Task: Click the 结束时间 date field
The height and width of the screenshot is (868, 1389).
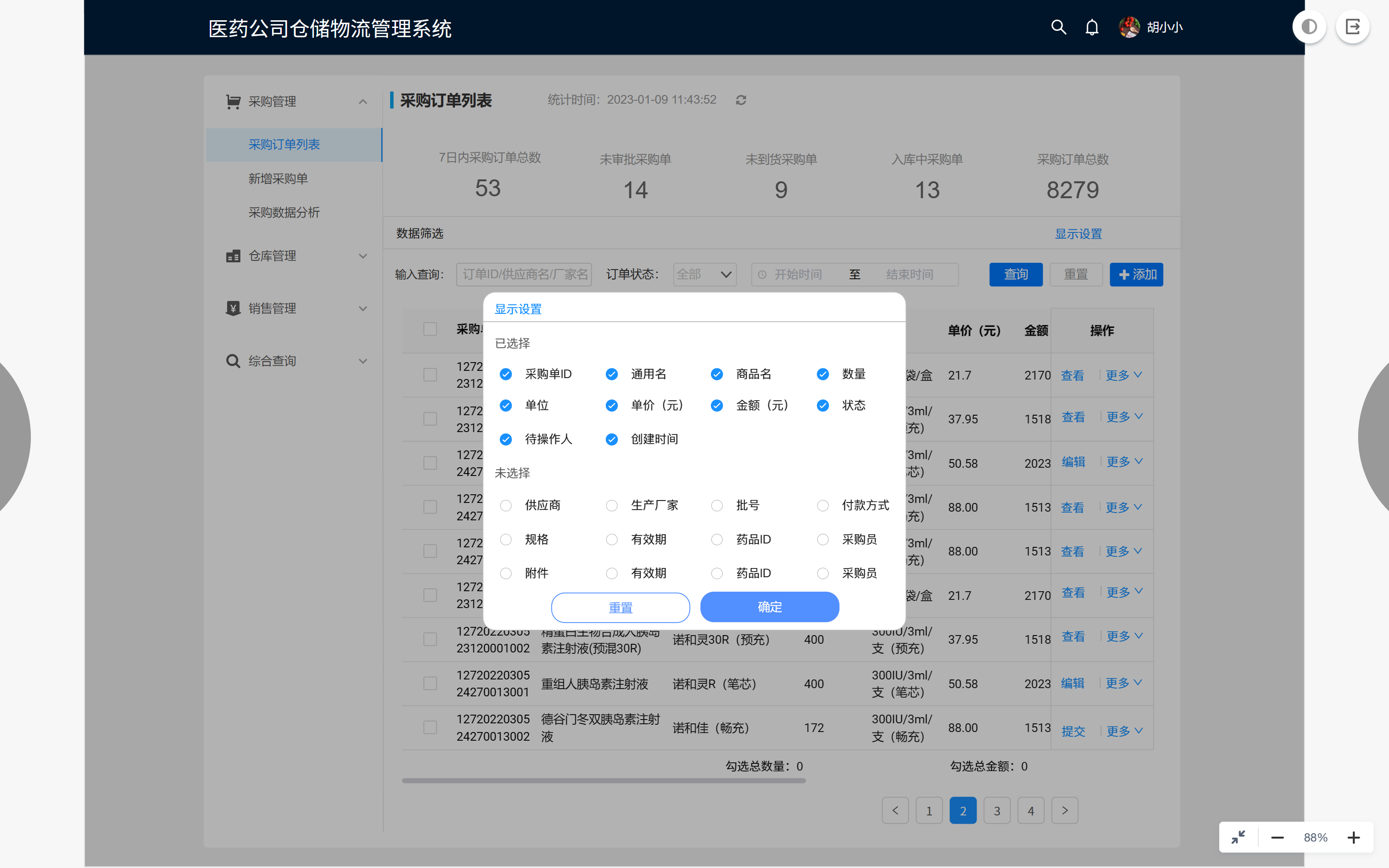Action: [x=910, y=274]
